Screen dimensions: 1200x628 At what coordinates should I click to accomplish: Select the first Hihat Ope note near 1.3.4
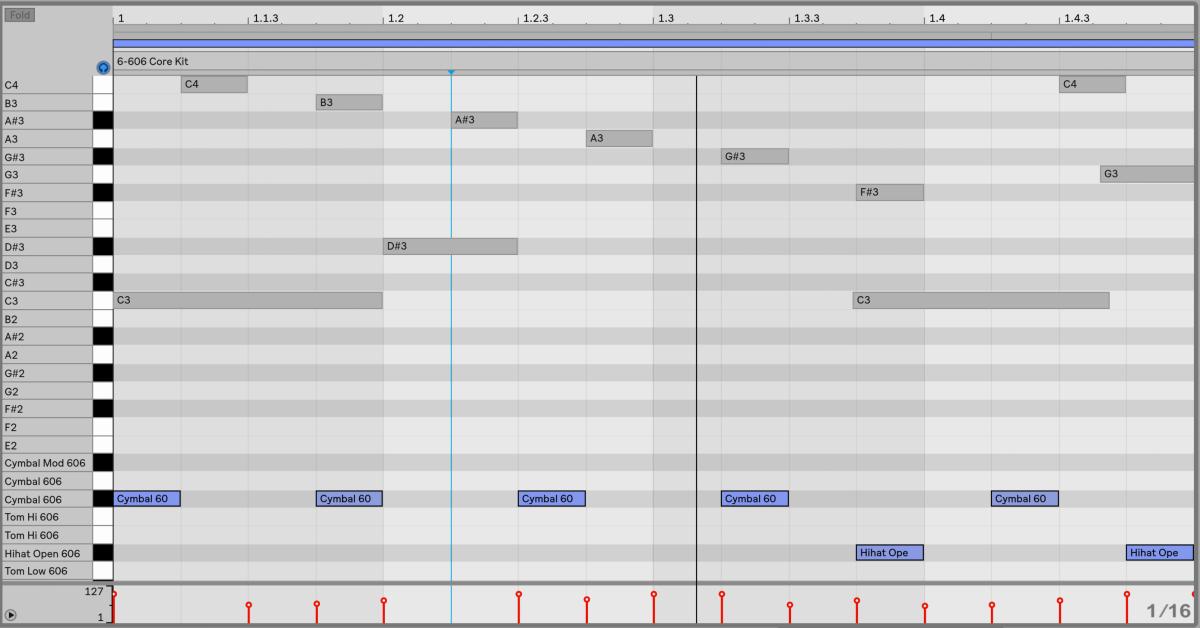point(890,552)
